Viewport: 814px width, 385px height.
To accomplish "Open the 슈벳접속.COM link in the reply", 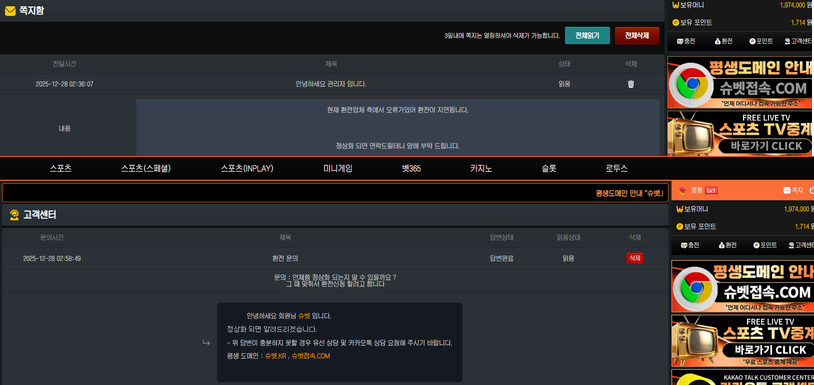I will (310, 356).
